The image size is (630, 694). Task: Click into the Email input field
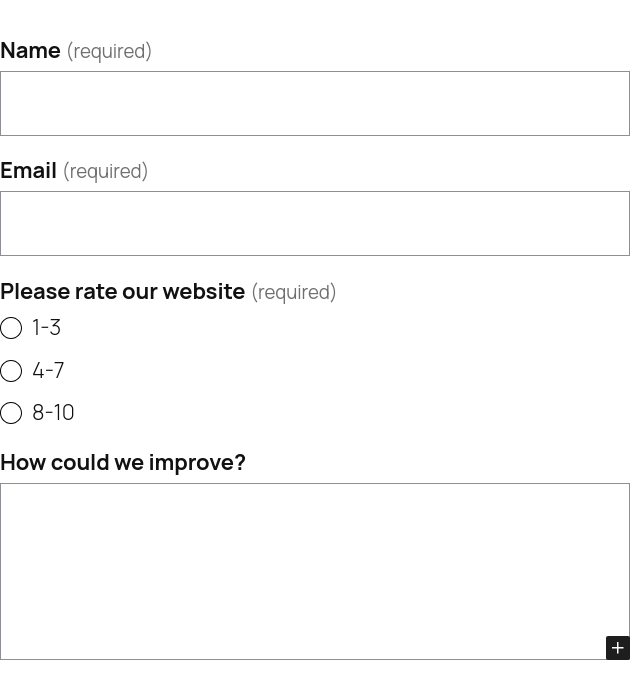tap(314, 223)
